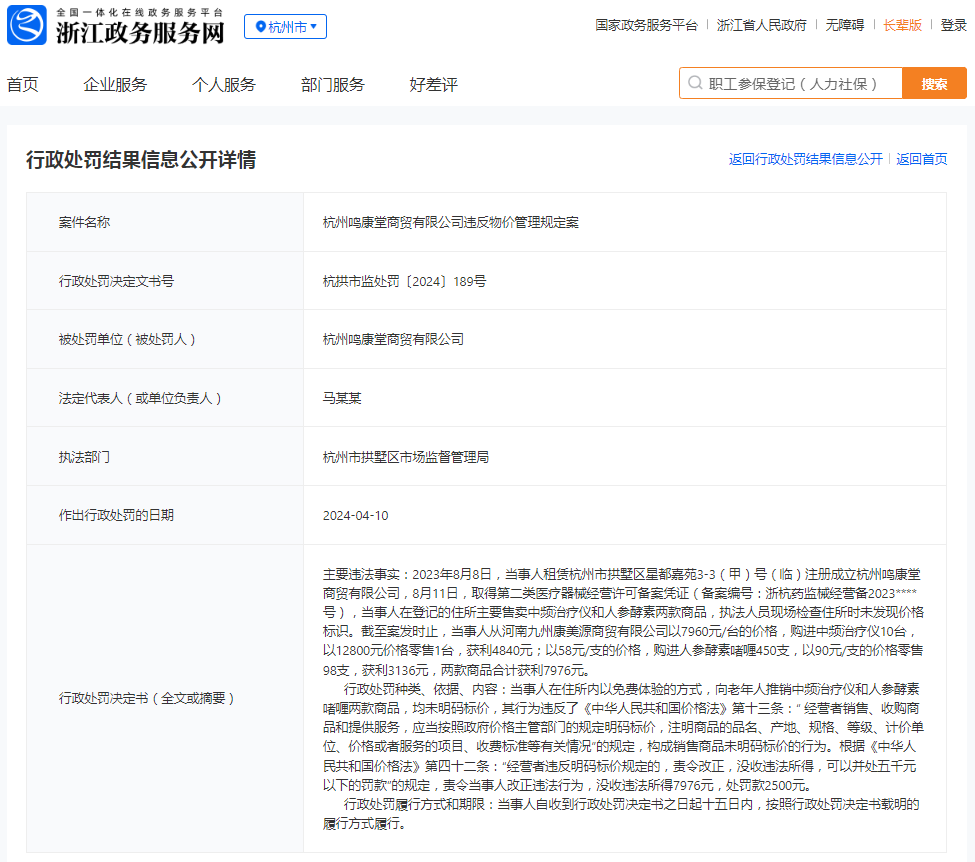Open the 浙江省人民政府 link

coord(762,25)
